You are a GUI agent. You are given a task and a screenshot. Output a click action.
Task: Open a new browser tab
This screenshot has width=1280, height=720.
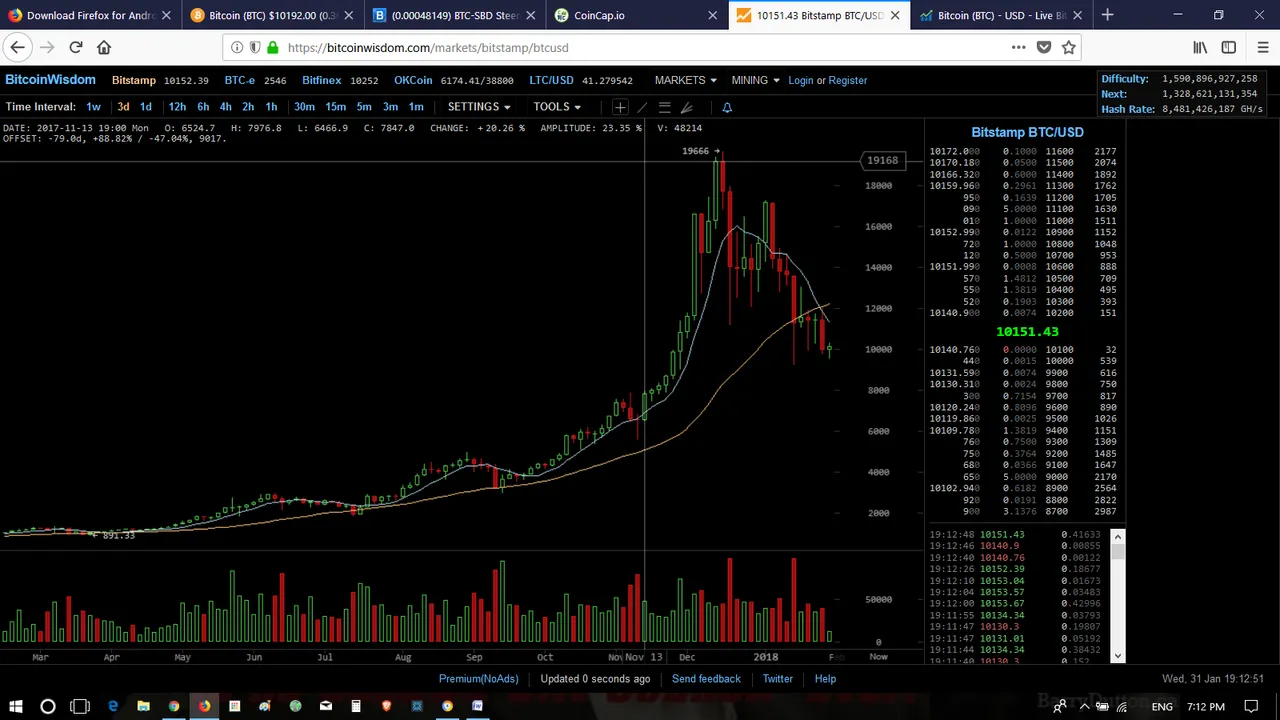click(x=1107, y=15)
